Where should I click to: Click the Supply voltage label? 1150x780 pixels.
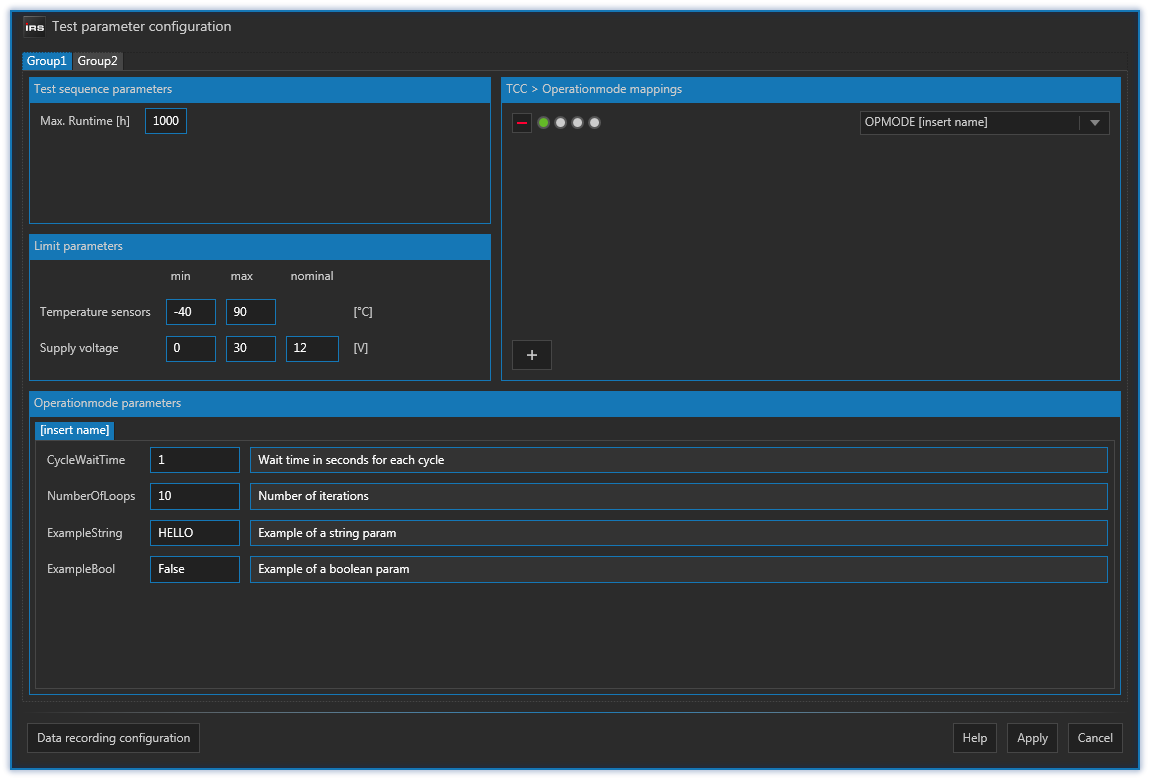[x=78, y=348]
